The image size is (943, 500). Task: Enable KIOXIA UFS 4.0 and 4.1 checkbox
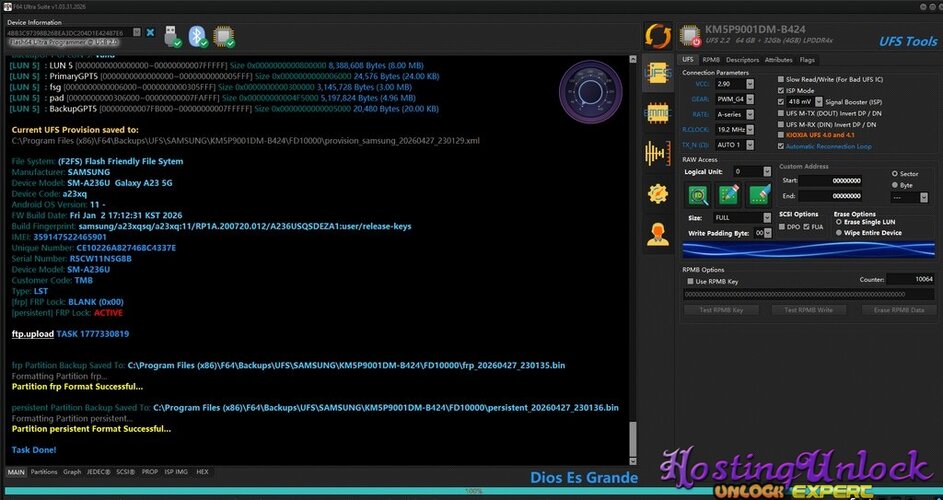click(781, 135)
